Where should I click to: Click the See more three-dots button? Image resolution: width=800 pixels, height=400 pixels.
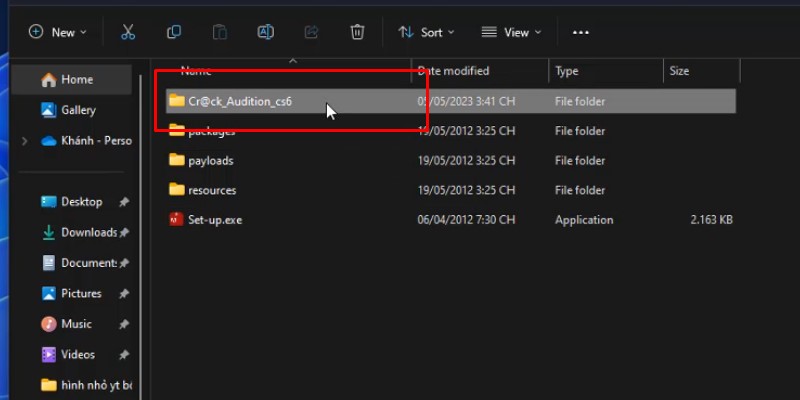581,32
